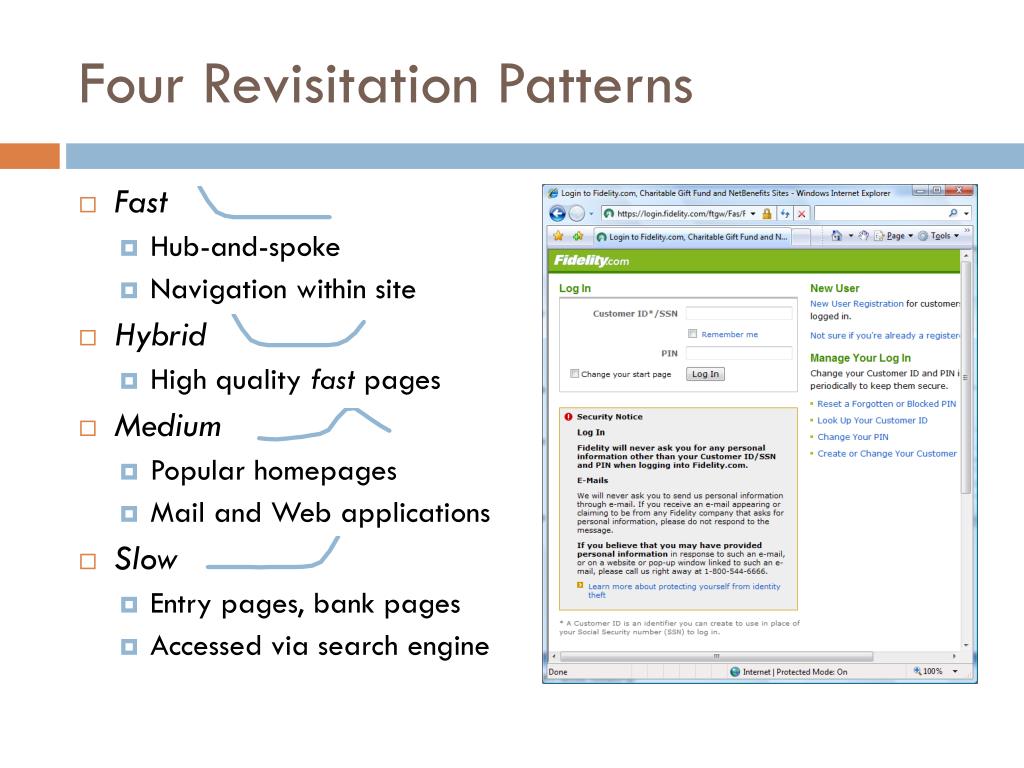
Task: Enable Change your start page checkbox
Action: pos(574,374)
